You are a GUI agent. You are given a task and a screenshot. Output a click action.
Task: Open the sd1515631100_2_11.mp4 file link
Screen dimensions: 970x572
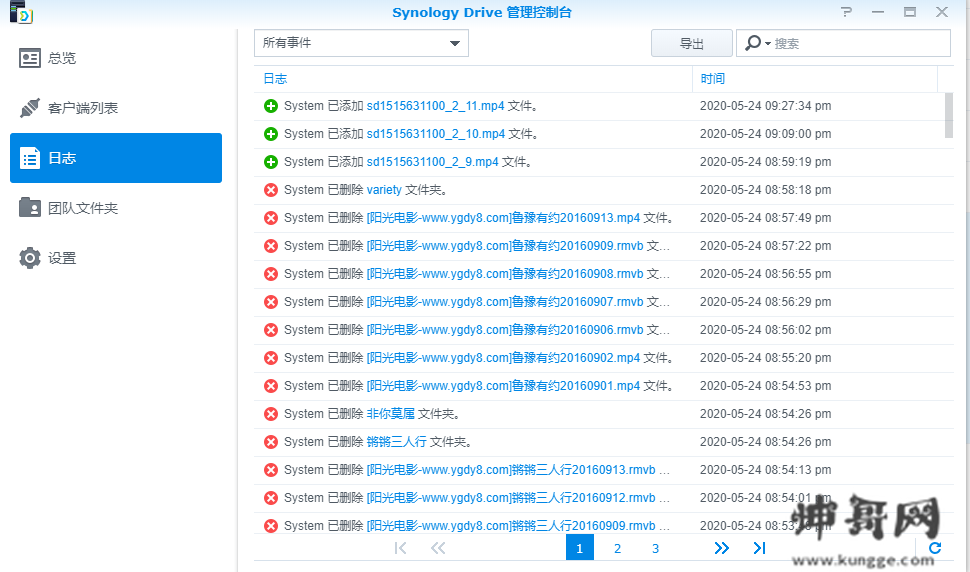coord(436,106)
